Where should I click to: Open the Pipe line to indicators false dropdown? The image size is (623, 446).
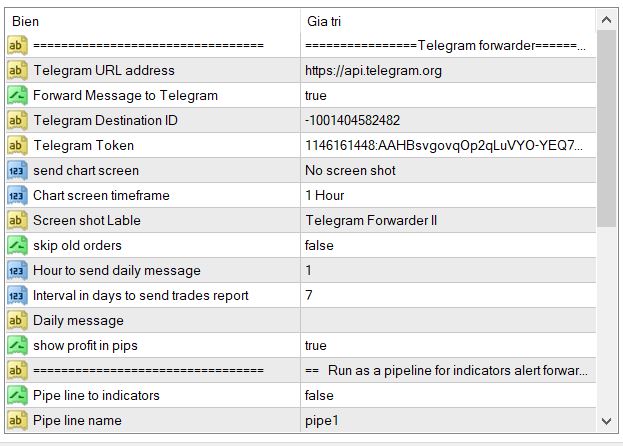[x=445, y=396]
